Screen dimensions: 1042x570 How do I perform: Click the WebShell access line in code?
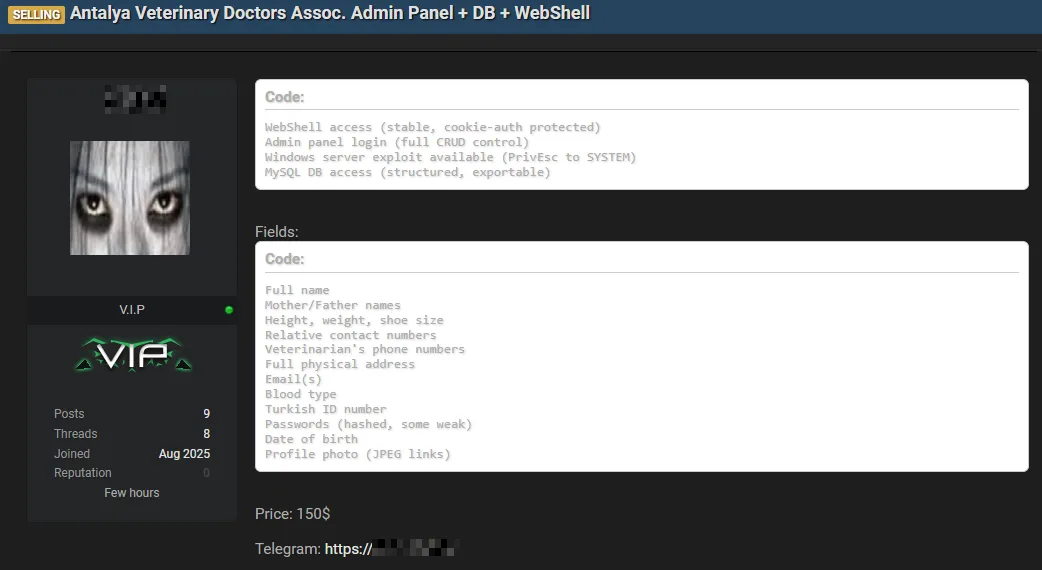coord(432,127)
